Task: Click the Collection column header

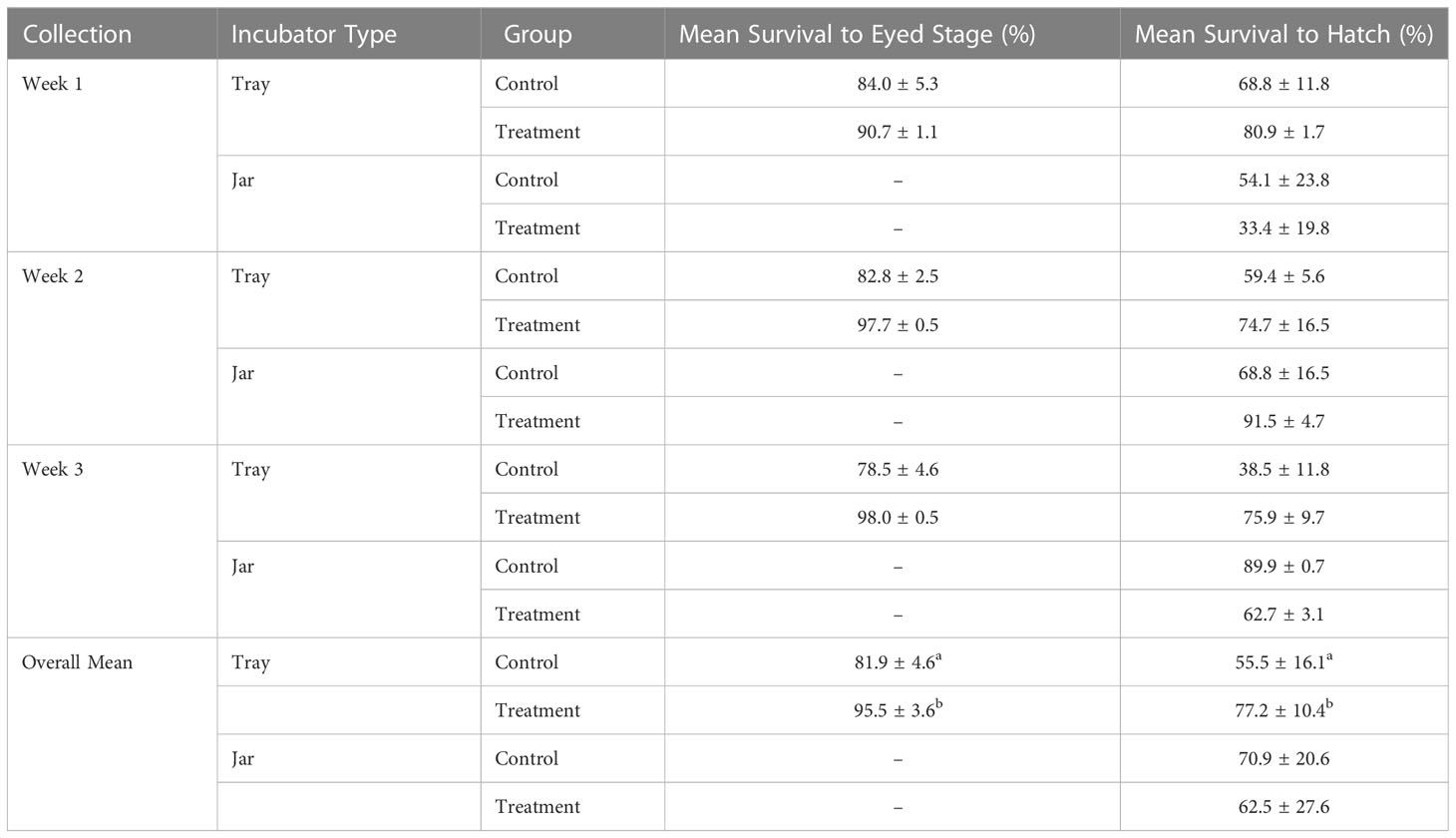Action: [77, 34]
